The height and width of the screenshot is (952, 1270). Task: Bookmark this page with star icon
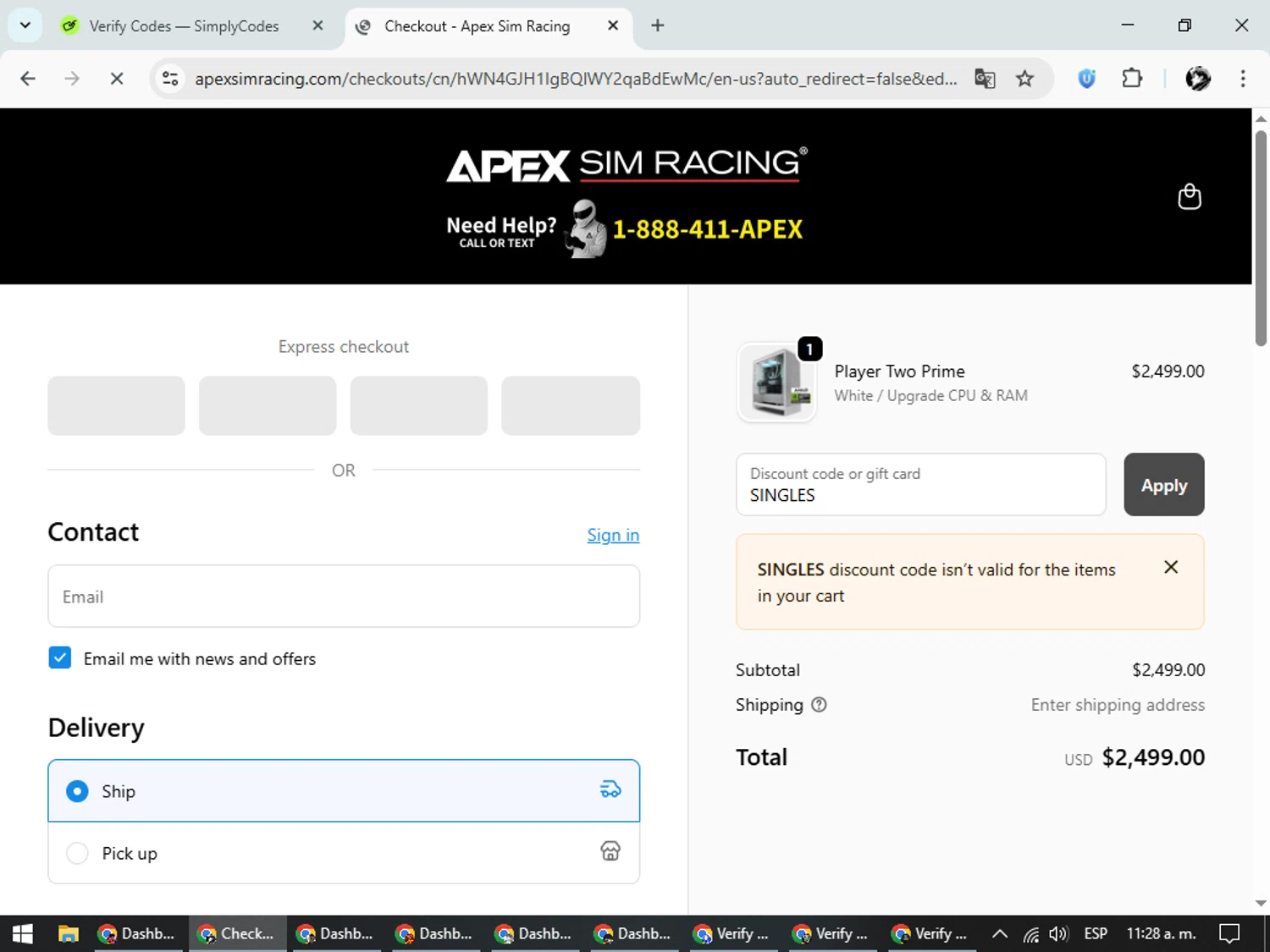tap(1025, 79)
